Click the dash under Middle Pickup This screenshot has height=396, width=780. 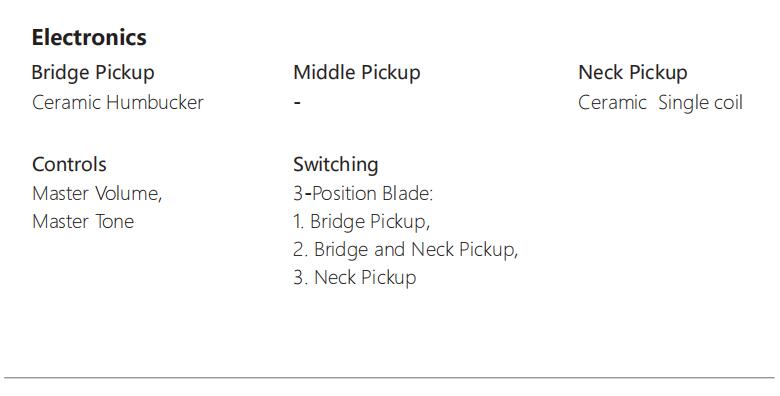[297, 103]
